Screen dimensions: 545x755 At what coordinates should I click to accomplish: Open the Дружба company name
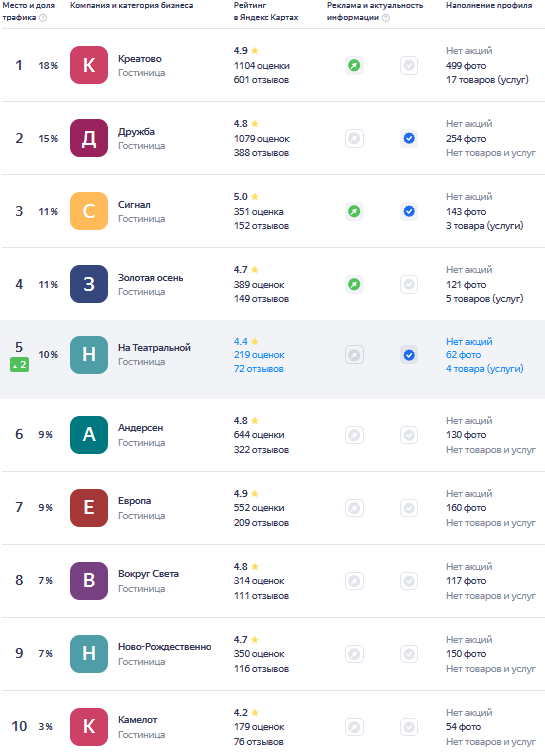click(136, 132)
